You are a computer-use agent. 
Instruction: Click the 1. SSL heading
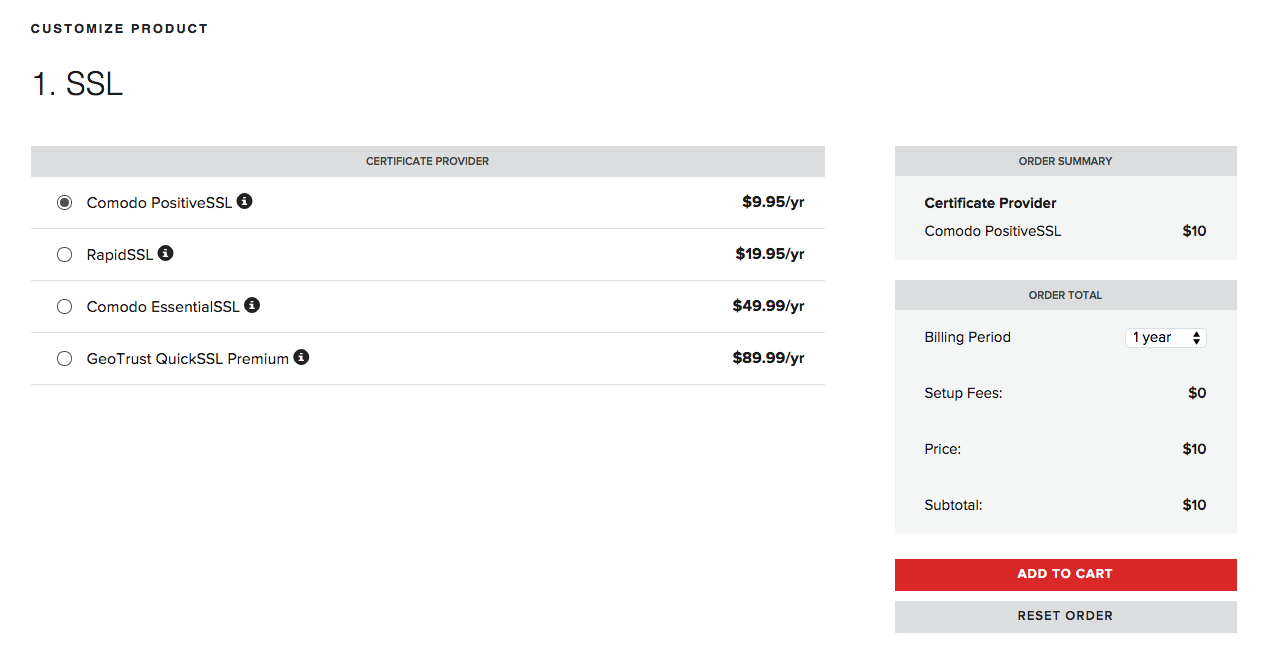pyautogui.click(x=77, y=84)
